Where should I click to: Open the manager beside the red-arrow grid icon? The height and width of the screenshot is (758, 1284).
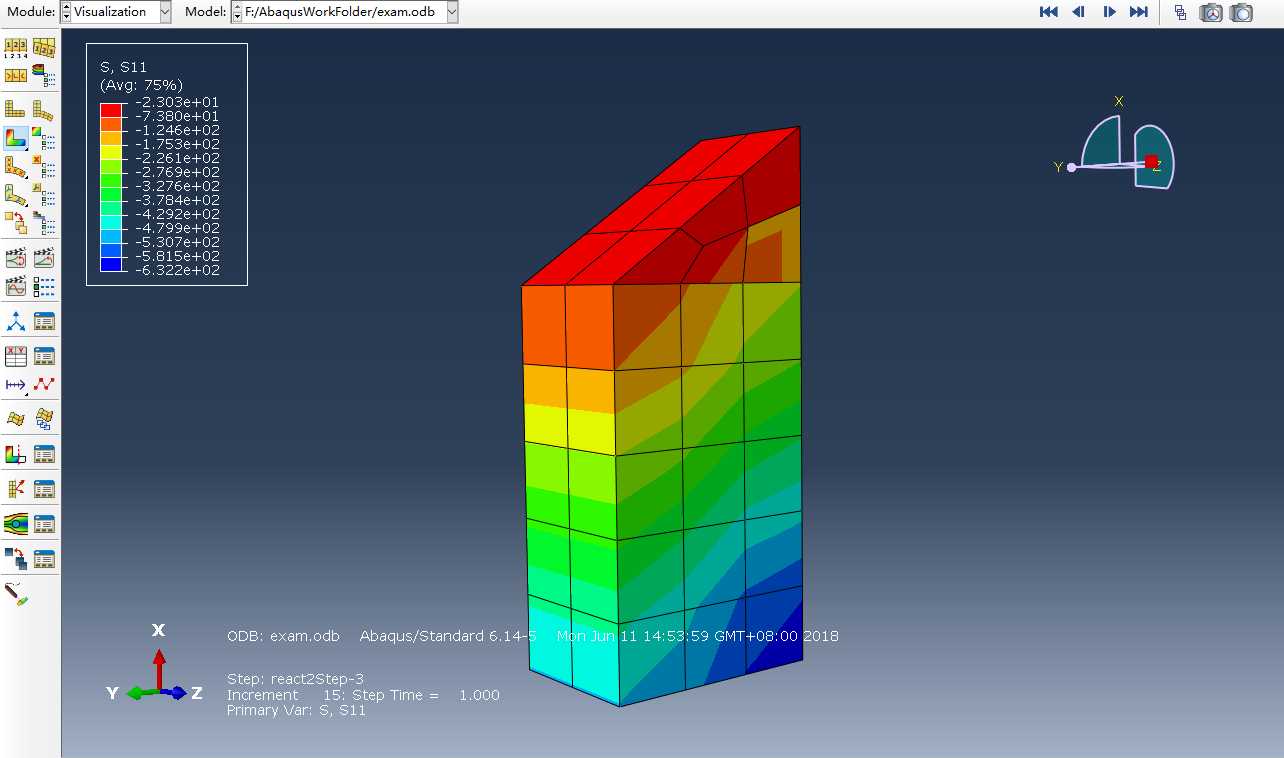click(x=44, y=489)
